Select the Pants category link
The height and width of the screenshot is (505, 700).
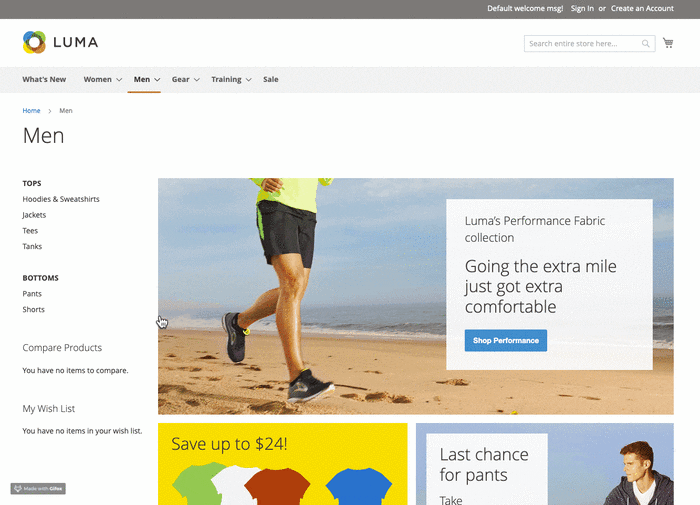(32, 294)
